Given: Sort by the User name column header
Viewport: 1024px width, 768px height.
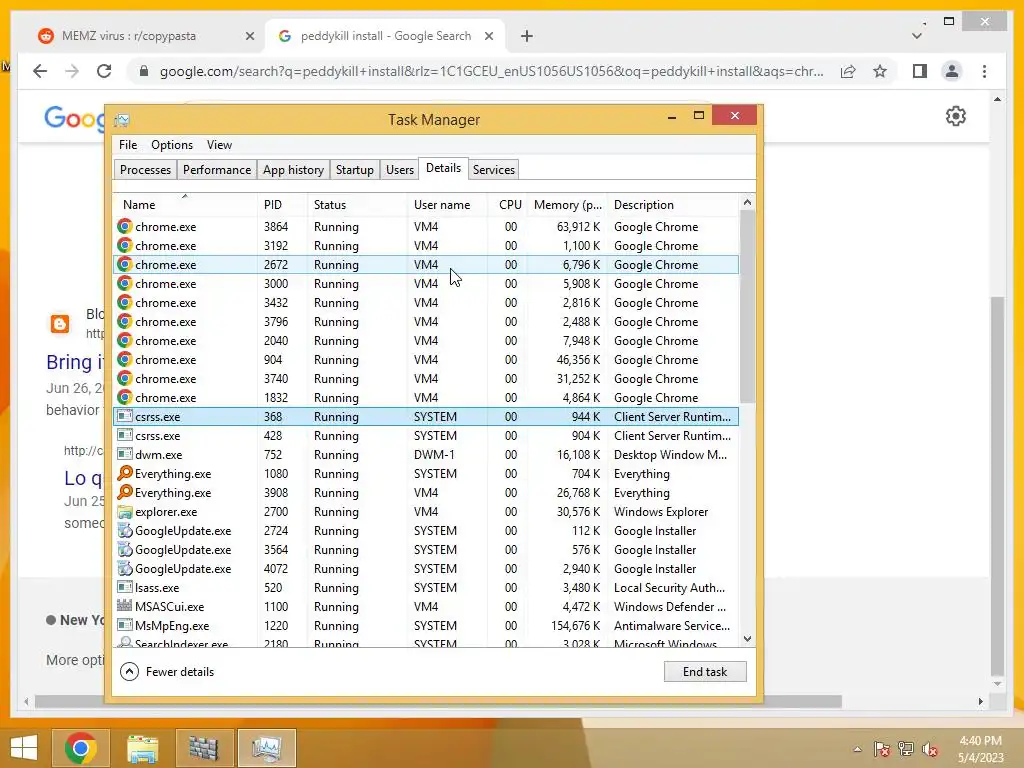Looking at the screenshot, I should click(x=447, y=204).
